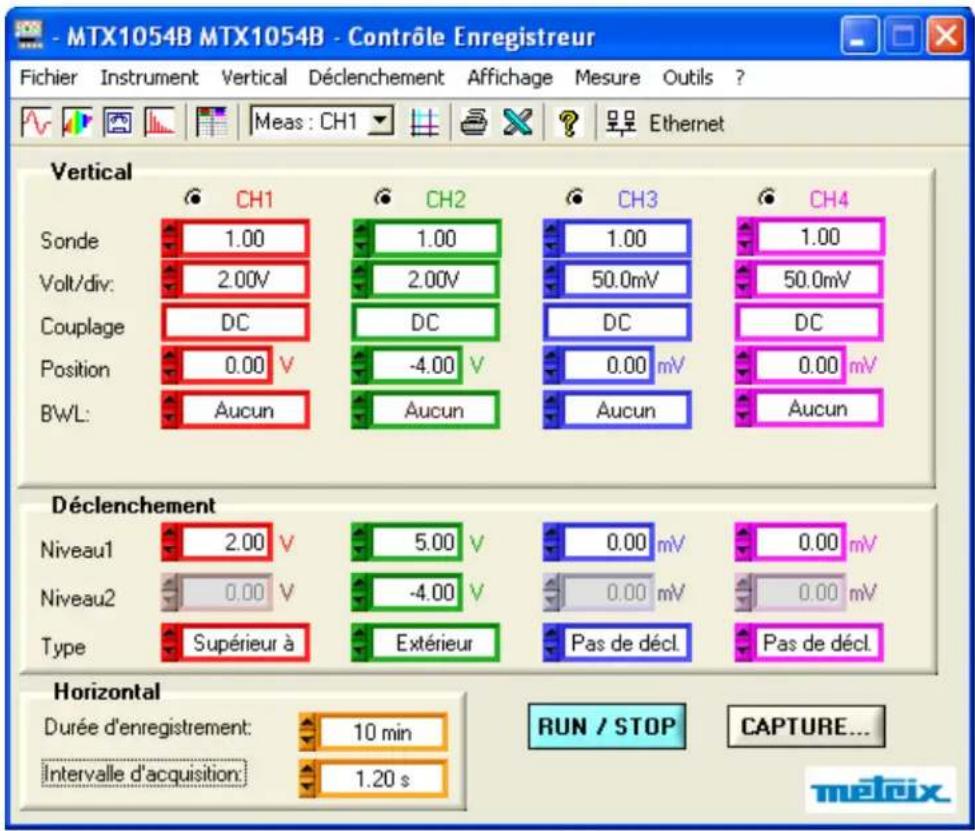Click CH3 Volt/div blue stepper arrows

(552, 281)
